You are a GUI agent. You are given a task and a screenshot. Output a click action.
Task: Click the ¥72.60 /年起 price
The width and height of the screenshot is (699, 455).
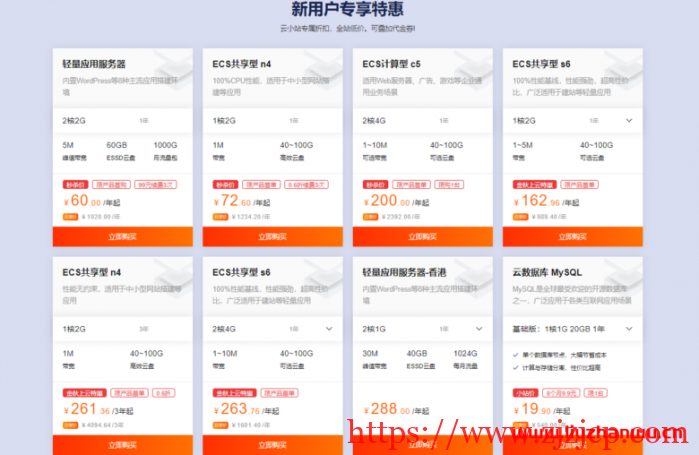(242, 201)
